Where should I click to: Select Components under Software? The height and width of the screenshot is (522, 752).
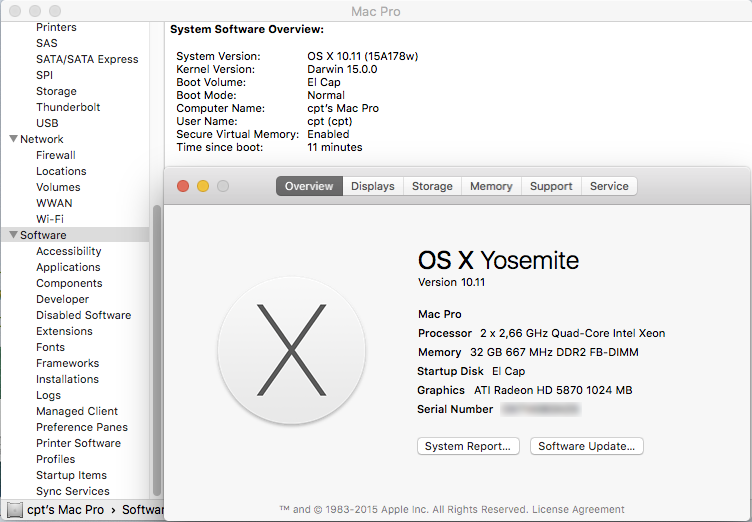[69, 283]
